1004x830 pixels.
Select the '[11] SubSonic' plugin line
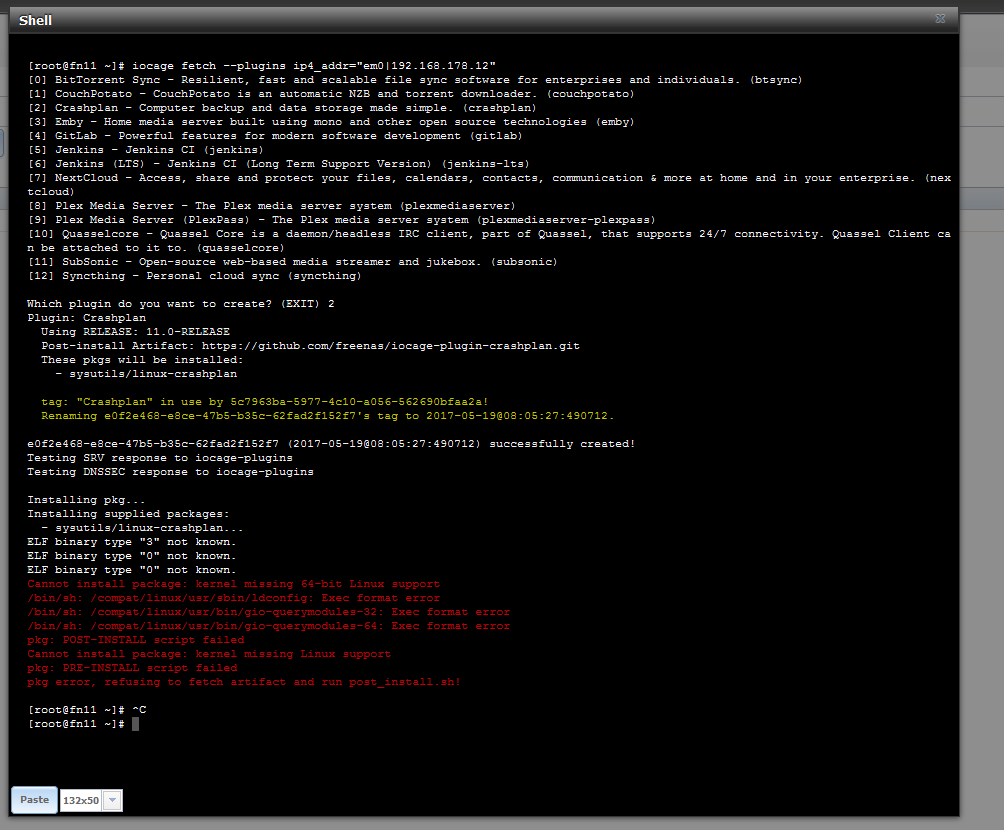click(293, 263)
